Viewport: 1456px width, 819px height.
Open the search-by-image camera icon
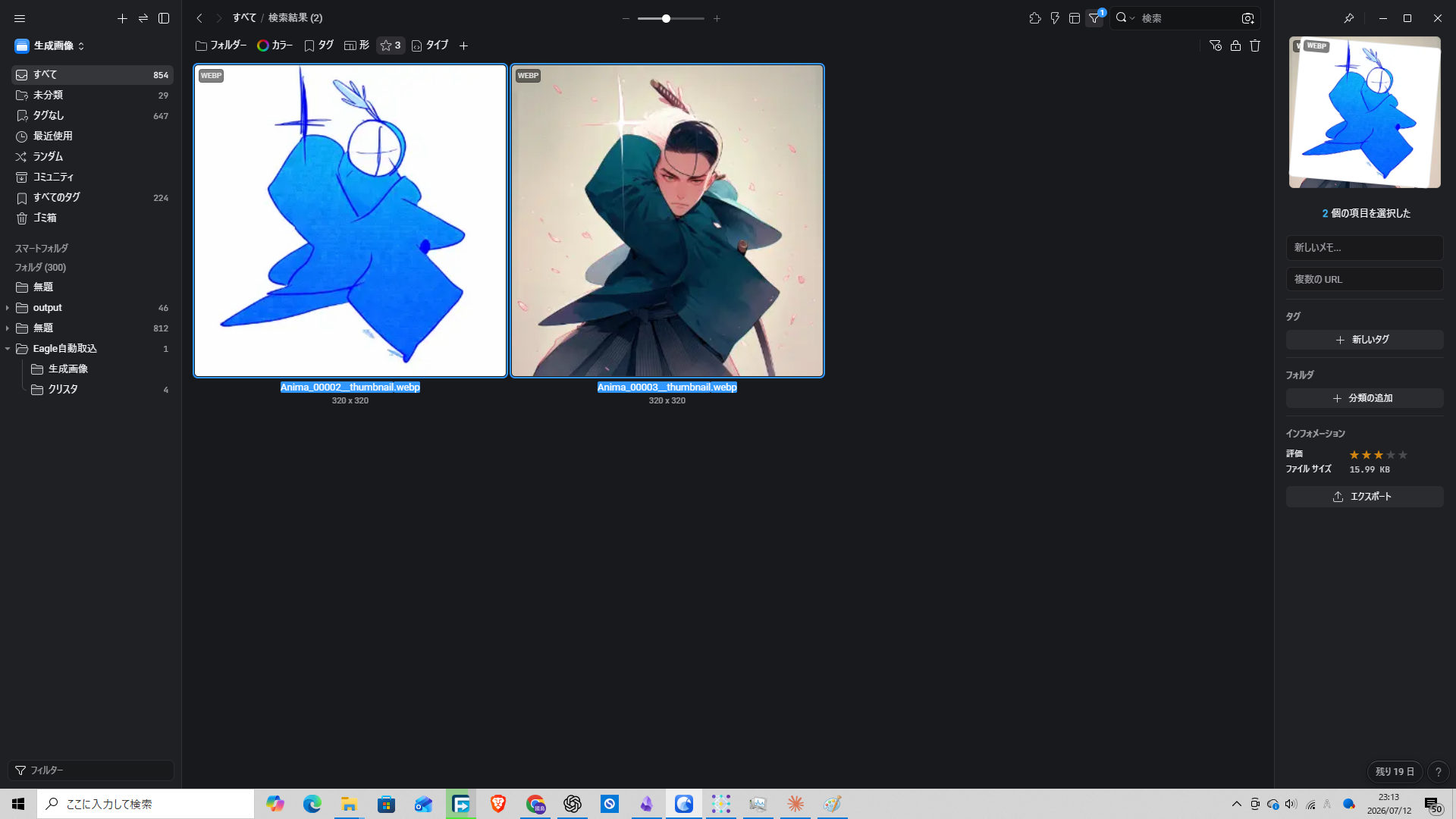tap(1247, 18)
